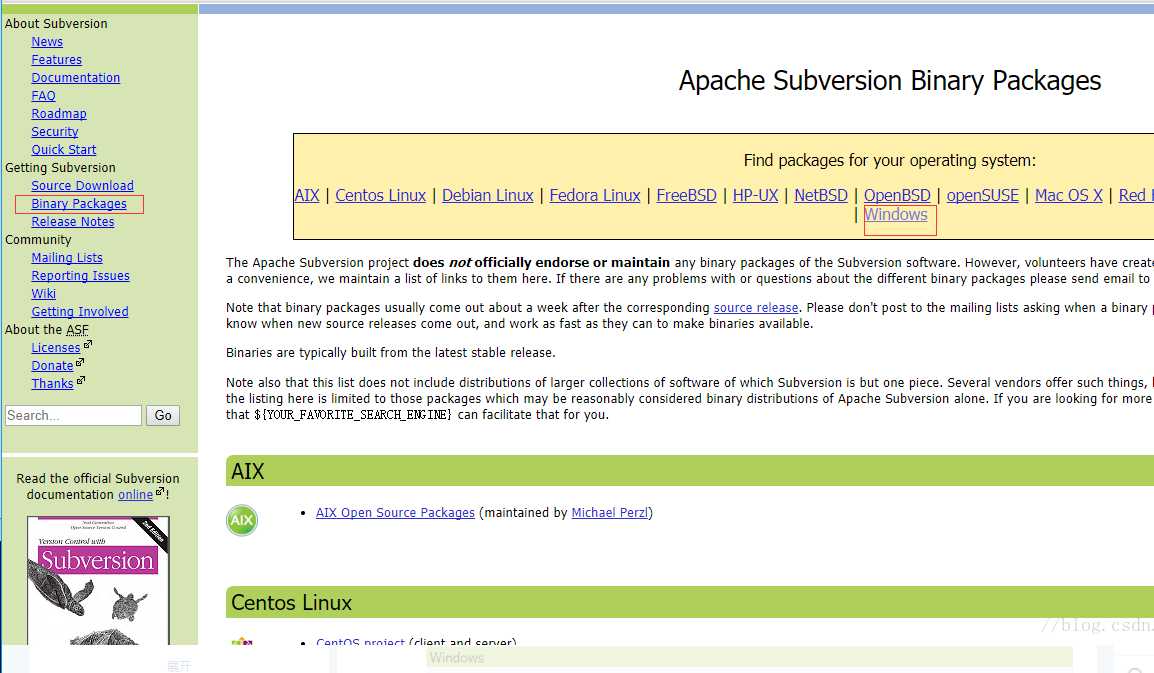Open the Security page link
Viewport: 1154px width, 673px height.
pyautogui.click(x=55, y=132)
